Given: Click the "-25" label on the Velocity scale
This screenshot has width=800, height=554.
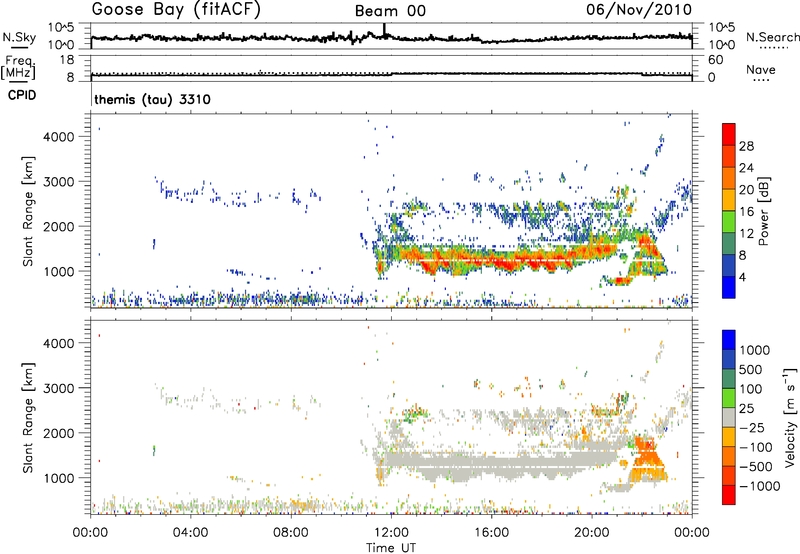Looking at the screenshot, I should (752, 427).
